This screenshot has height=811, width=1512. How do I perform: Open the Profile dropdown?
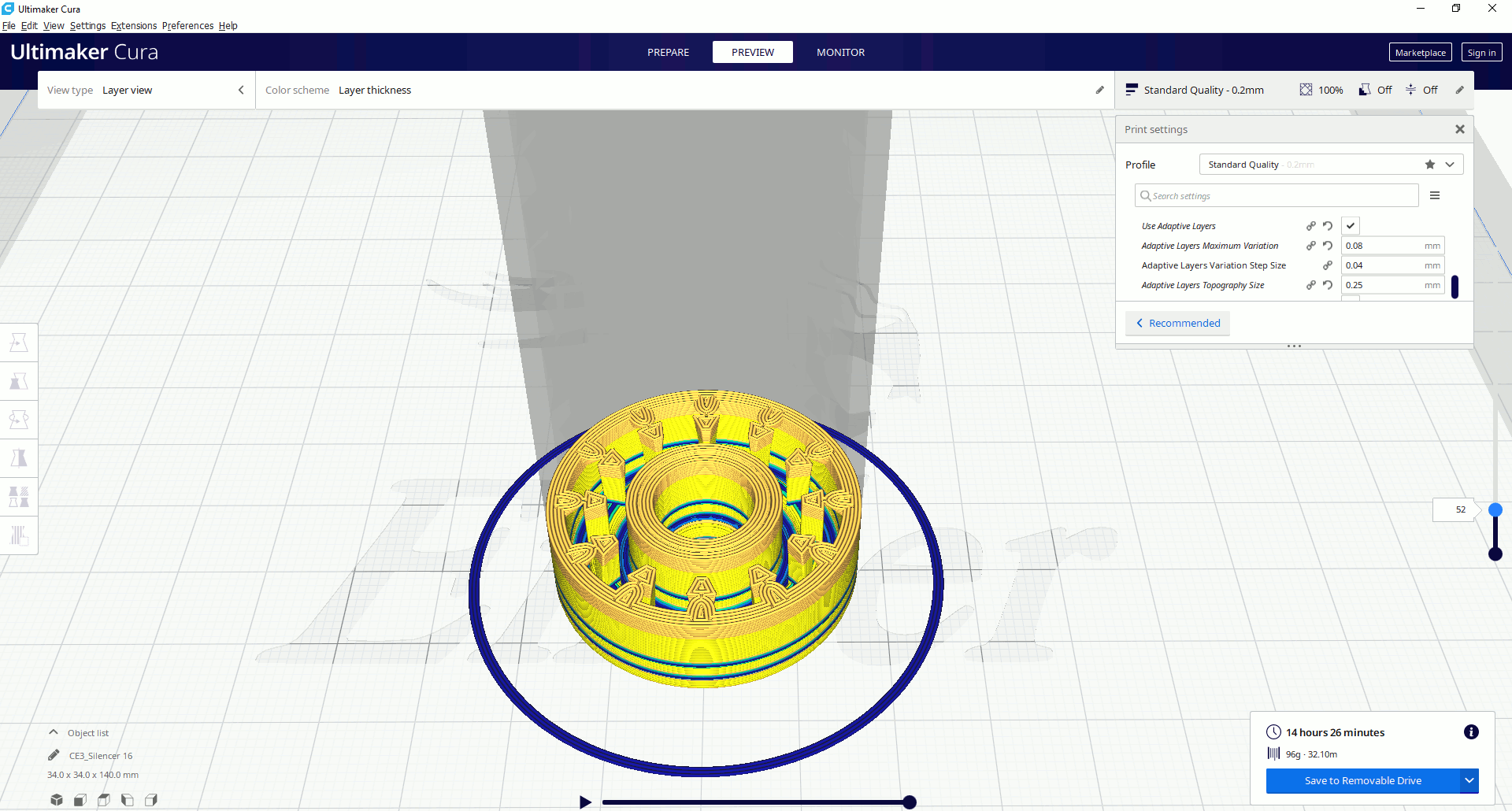click(x=1331, y=165)
